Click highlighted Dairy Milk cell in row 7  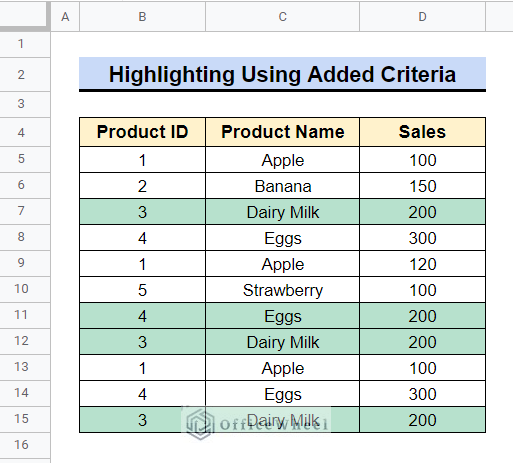[x=282, y=212]
